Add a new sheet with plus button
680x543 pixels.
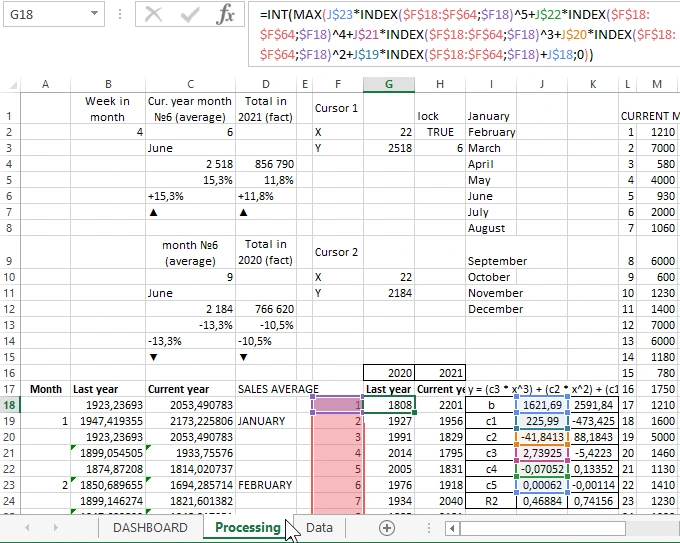click(386, 528)
